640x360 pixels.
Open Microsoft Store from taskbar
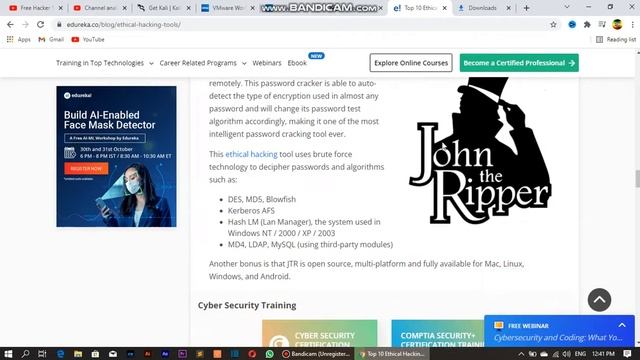[95, 354]
